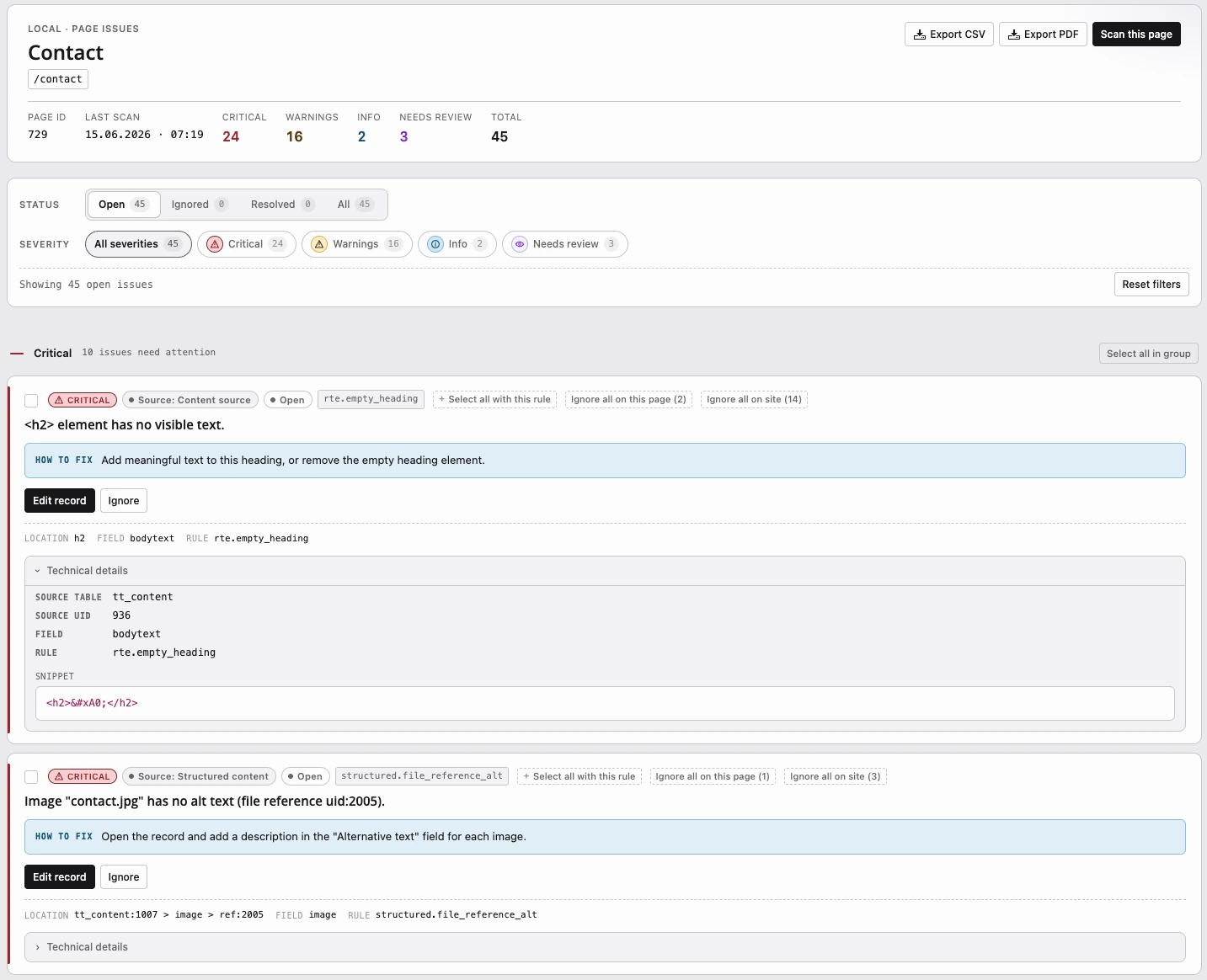
Task: Select all with rule structured.file_reference_alt
Action: pyautogui.click(x=579, y=776)
